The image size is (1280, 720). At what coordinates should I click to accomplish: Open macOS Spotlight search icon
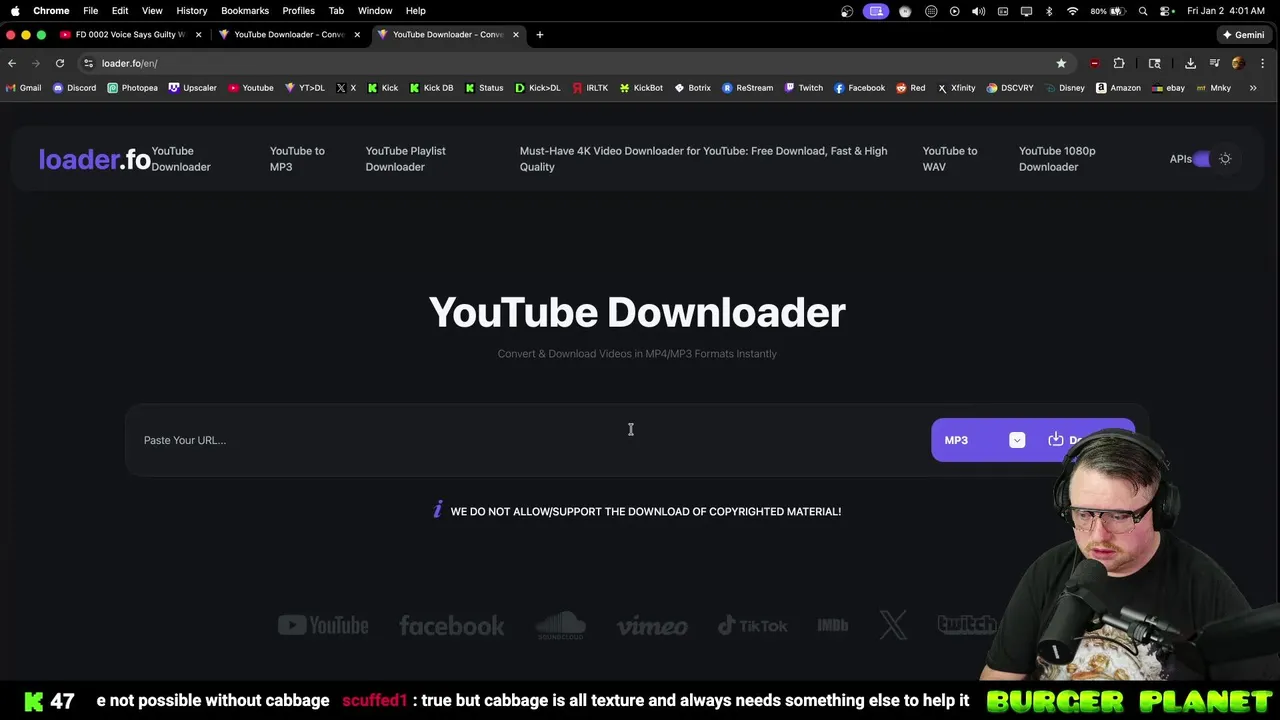tap(1143, 11)
